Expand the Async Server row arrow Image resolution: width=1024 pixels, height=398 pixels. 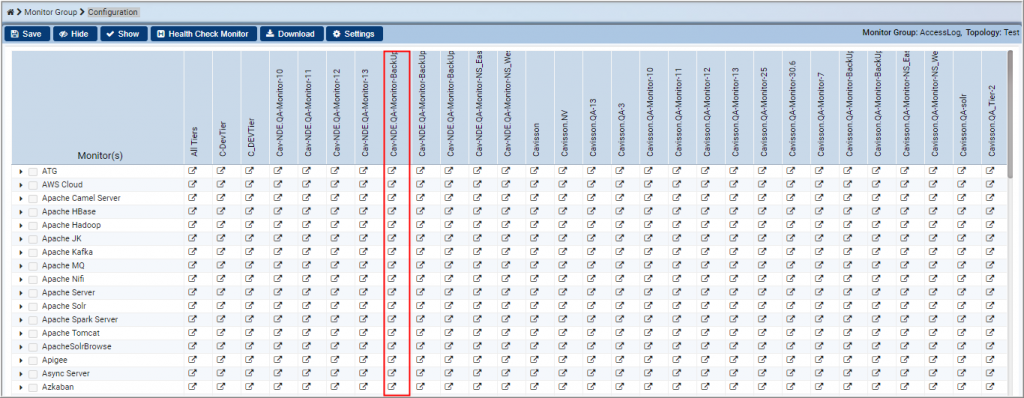point(21,374)
